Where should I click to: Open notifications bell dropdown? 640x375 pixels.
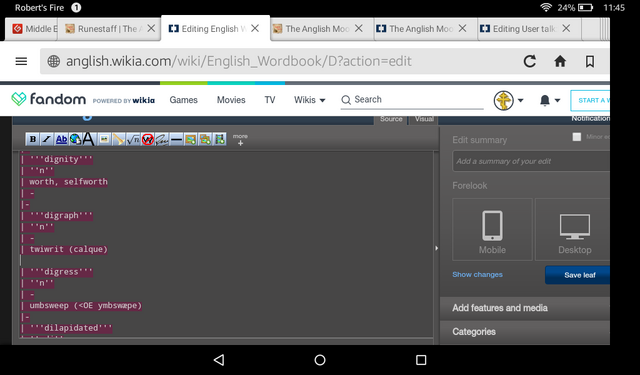tap(549, 100)
